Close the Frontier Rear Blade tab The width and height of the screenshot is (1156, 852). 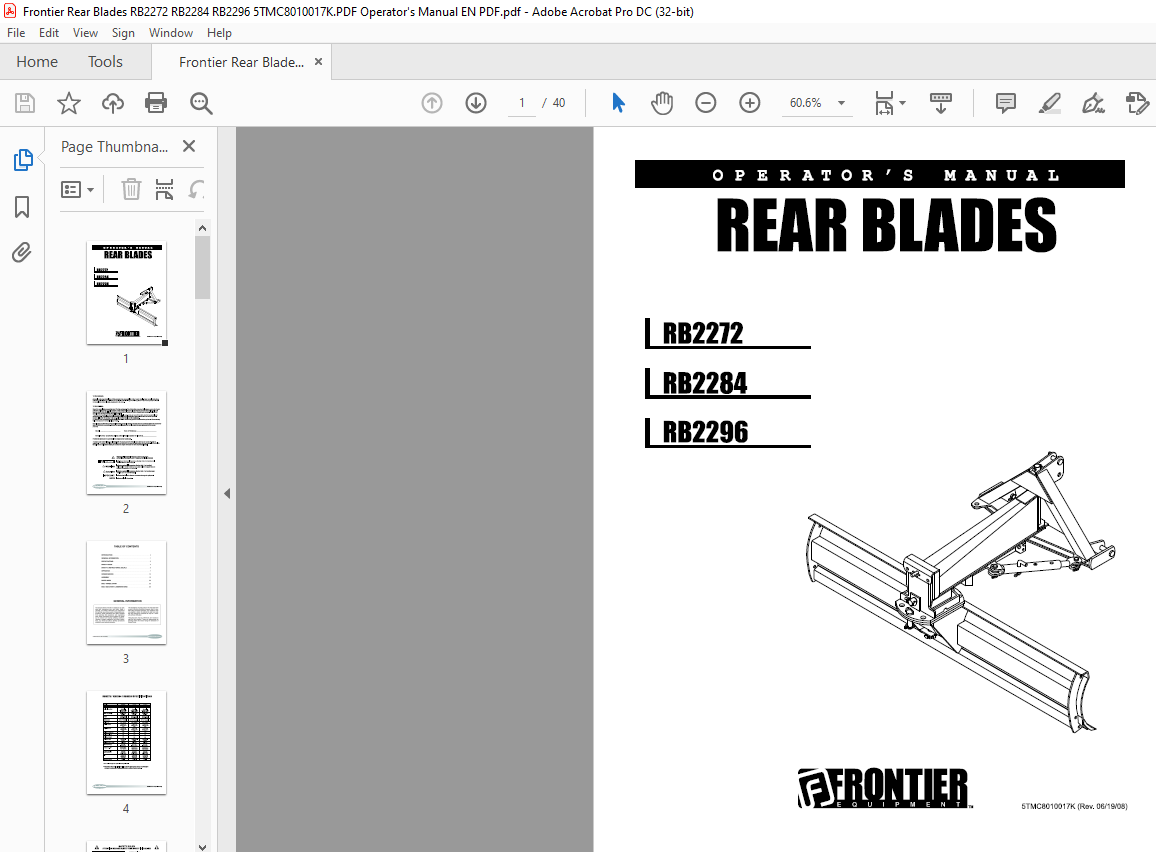click(x=318, y=62)
